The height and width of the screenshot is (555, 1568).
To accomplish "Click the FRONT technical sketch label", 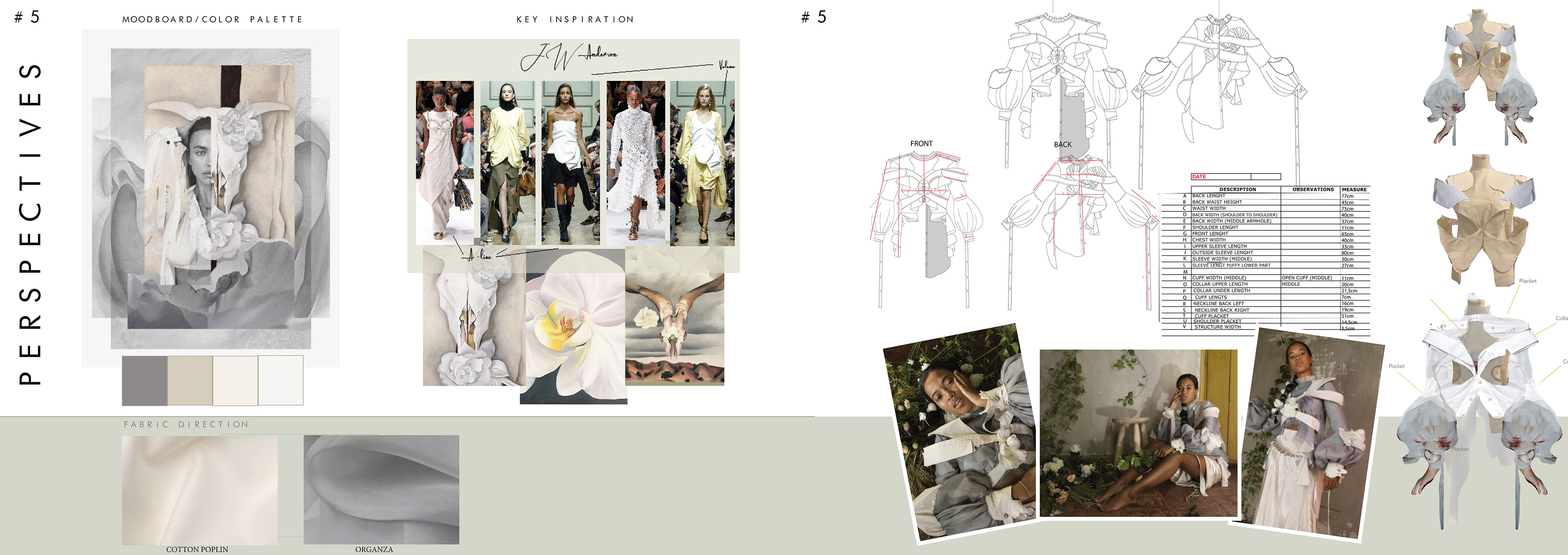I will coord(921,144).
